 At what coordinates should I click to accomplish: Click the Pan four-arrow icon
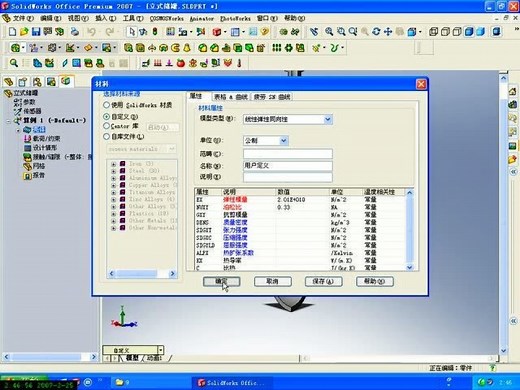388,32
